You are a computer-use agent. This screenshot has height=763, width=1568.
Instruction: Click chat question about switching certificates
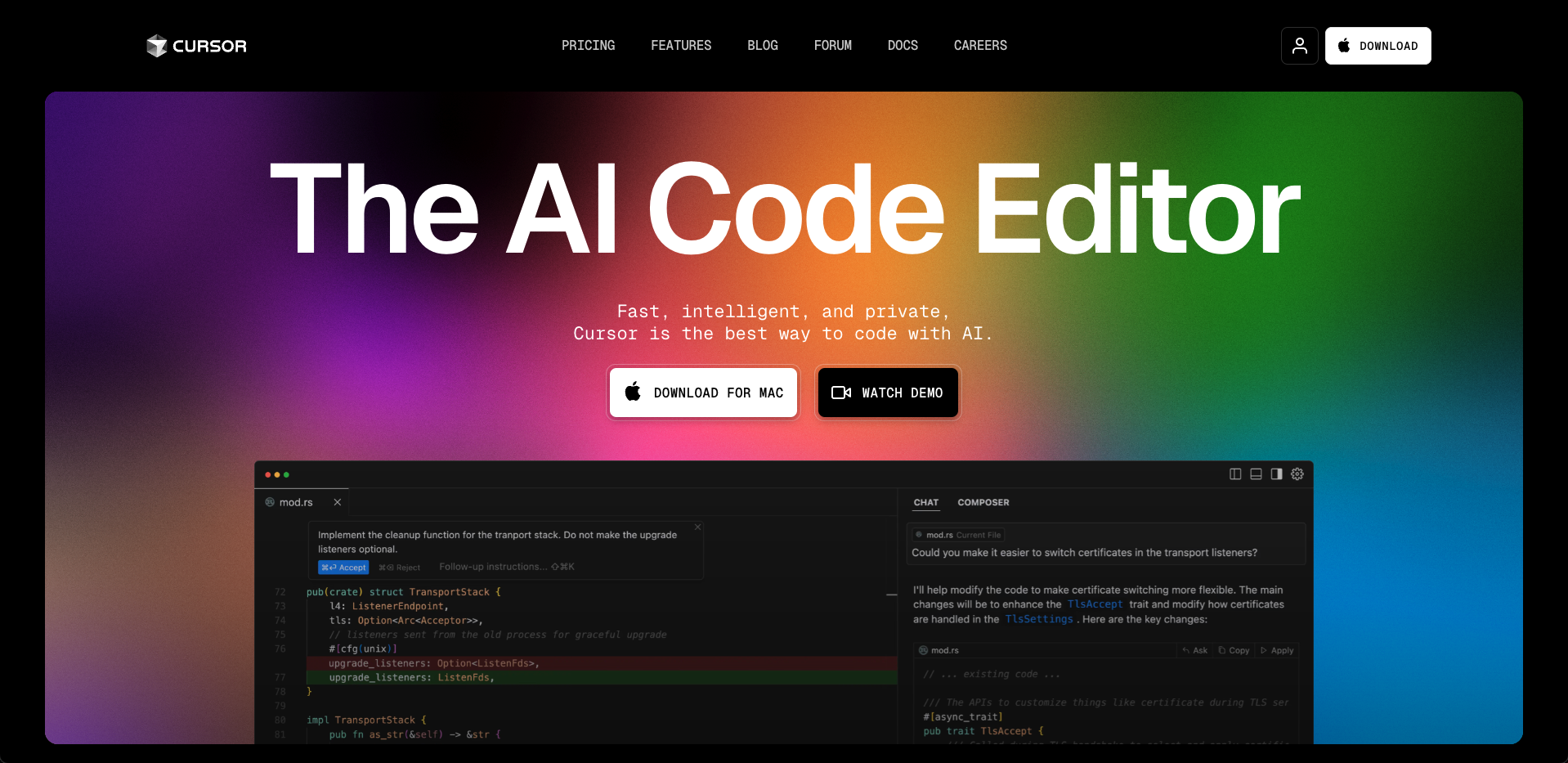click(x=1084, y=553)
